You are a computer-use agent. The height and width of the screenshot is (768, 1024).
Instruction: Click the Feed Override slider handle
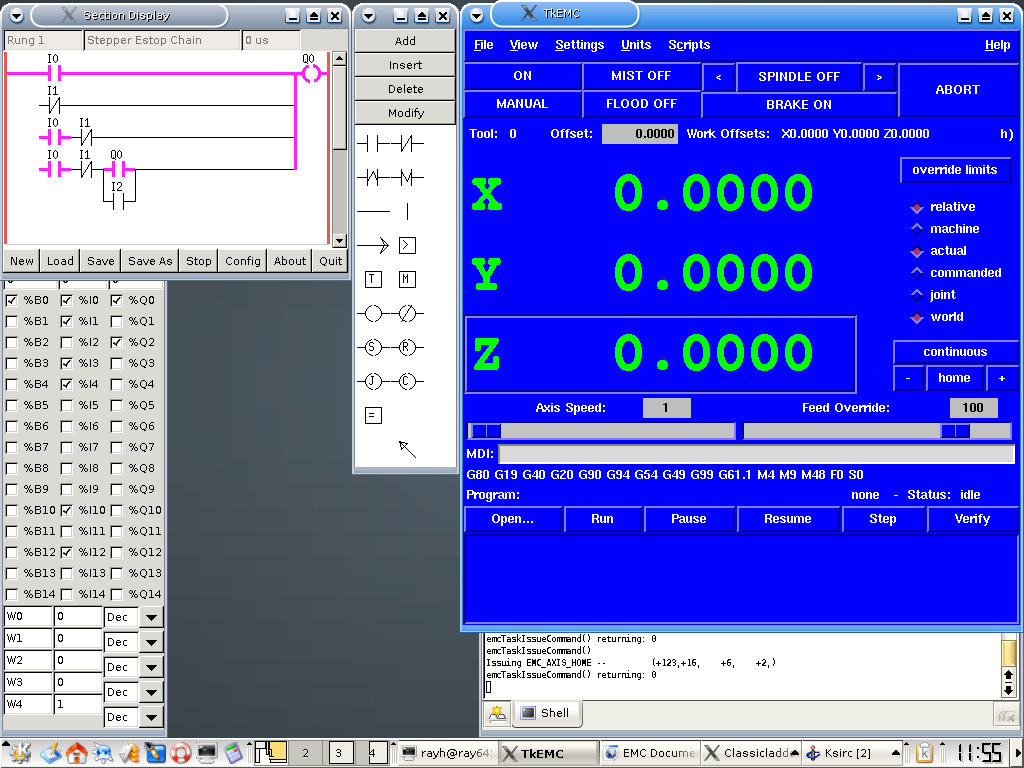click(955, 431)
